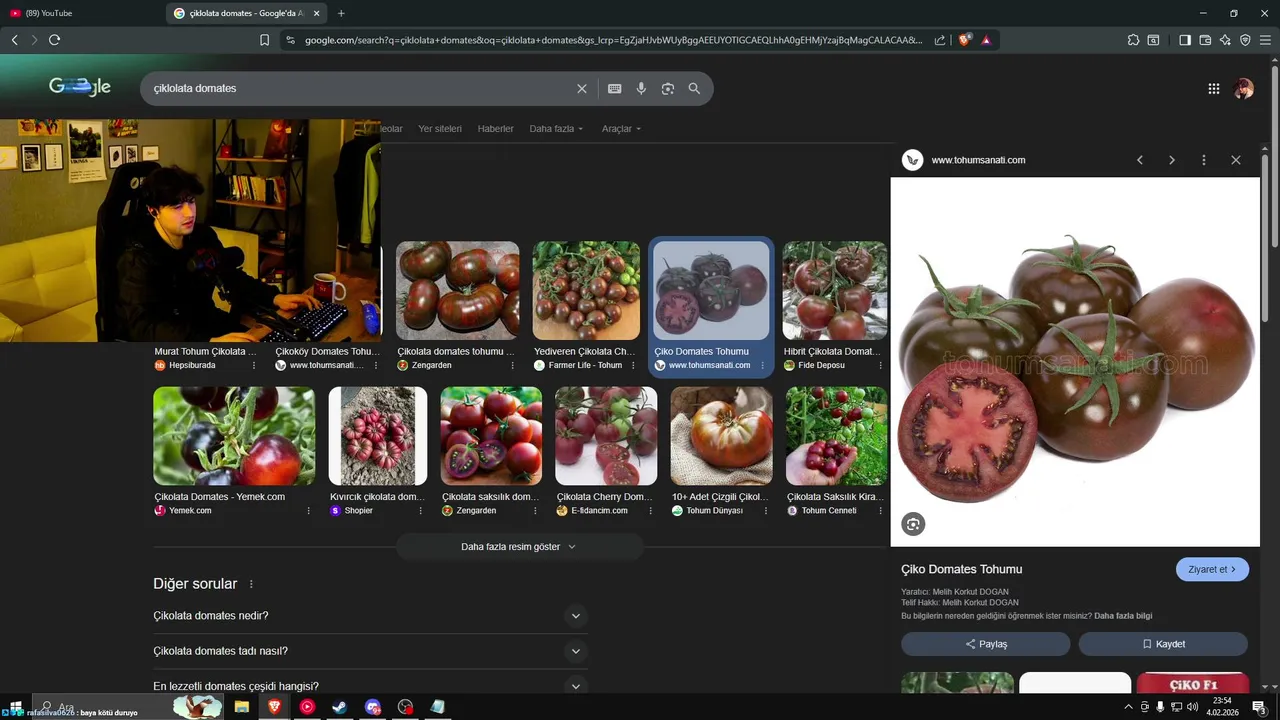1280x720 pixels.
Task: Open the Kıvırcık çikolata domates thumbnail
Action: point(378,436)
